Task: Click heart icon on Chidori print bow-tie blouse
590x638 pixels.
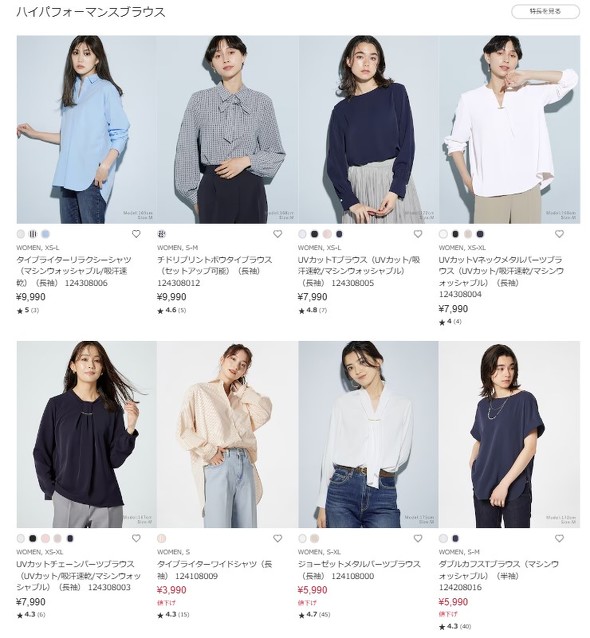Action: pyautogui.click(x=277, y=234)
